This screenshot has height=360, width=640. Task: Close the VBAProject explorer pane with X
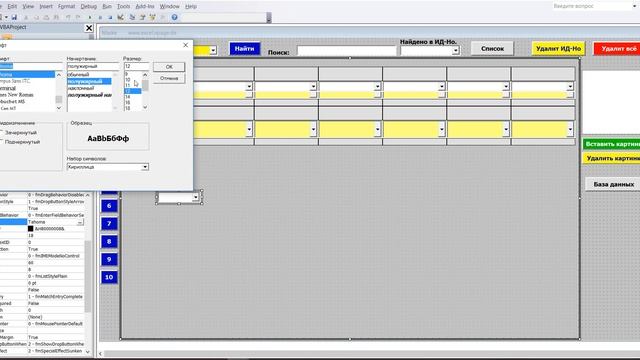coord(89,28)
